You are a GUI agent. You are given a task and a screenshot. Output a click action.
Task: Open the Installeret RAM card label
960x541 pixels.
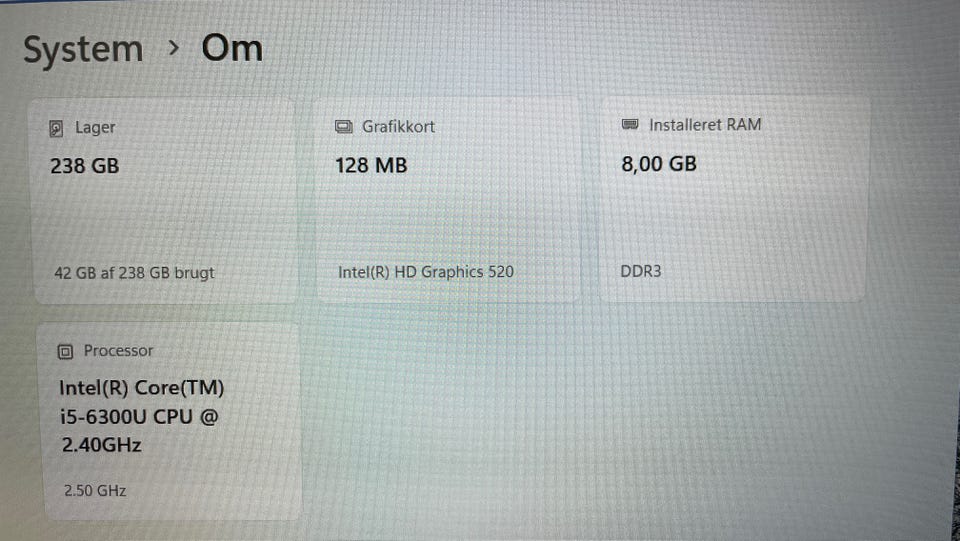click(x=704, y=125)
